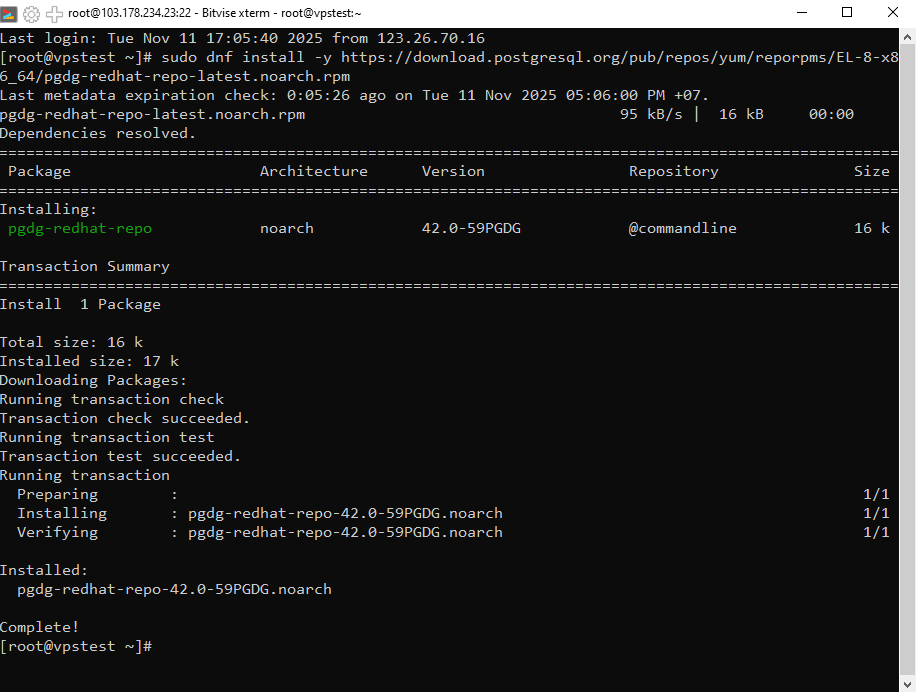Click the Version column header
This screenshot has height=692, width=916.
click(452, 170)
